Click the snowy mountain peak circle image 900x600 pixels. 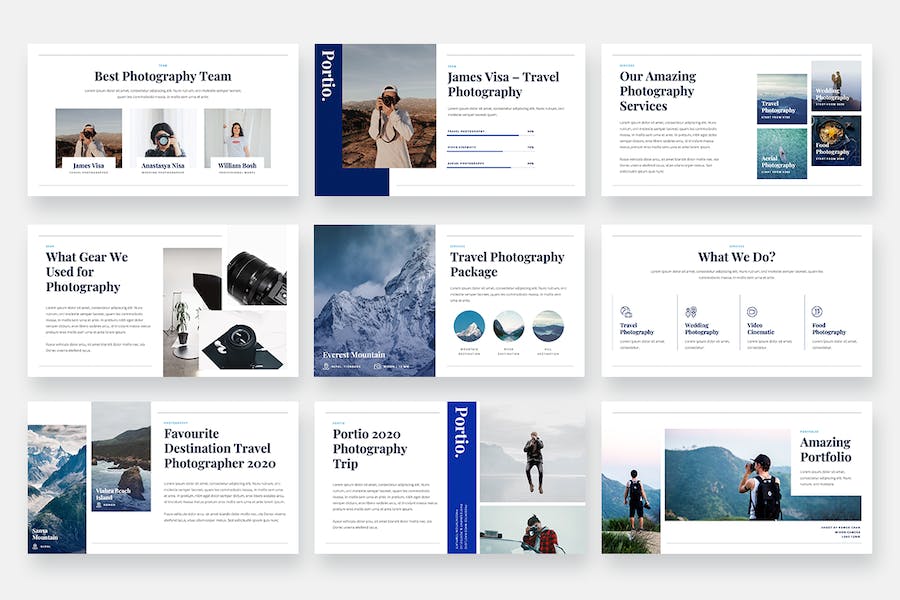click(469, 325)
